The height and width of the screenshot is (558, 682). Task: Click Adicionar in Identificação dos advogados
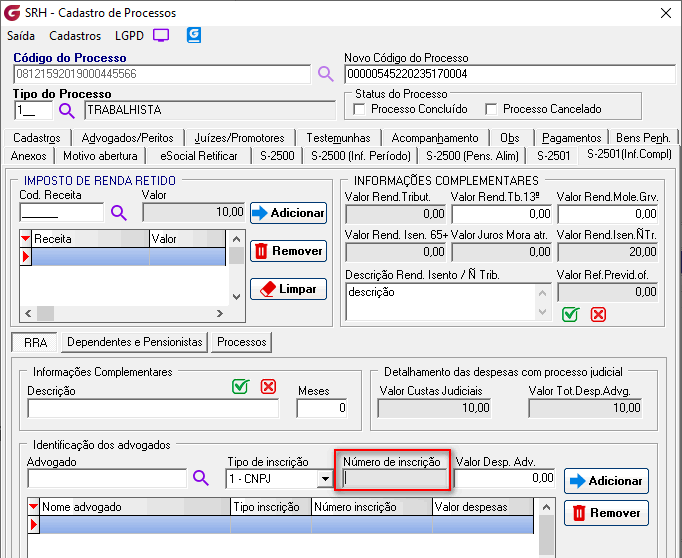tap(606, 481)
